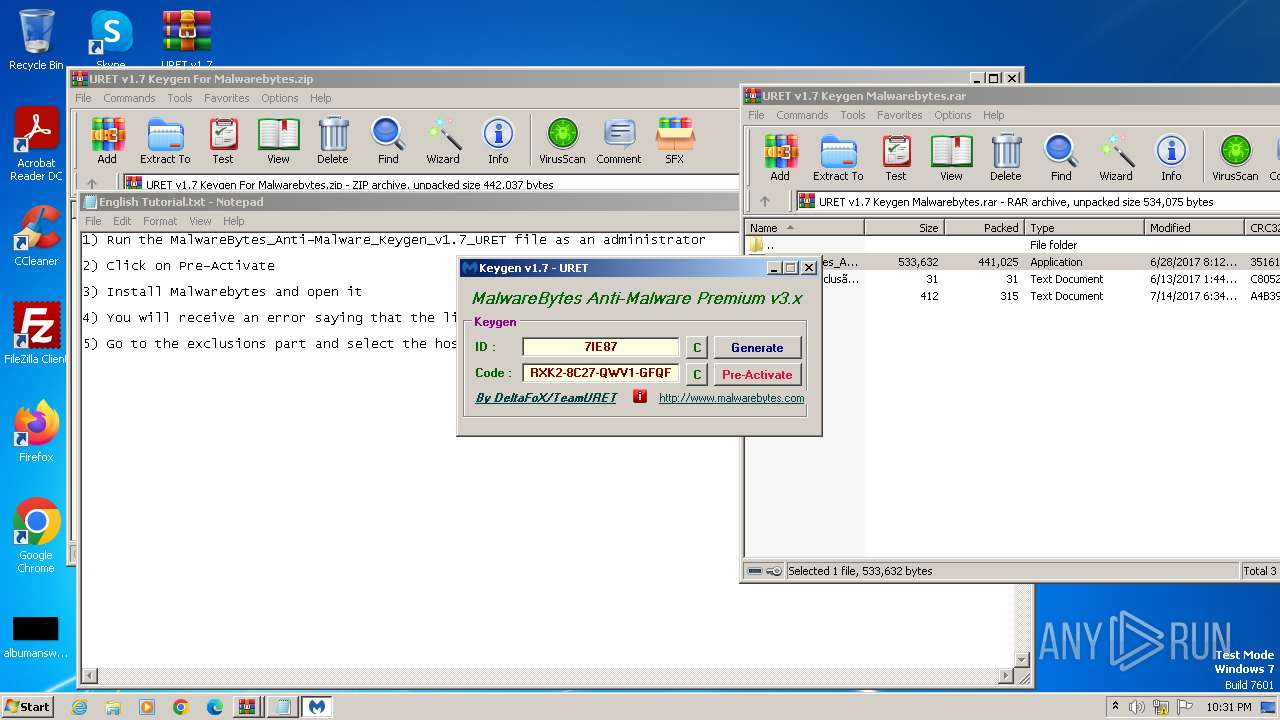Open Format menu in Notepad

pyautogui.click(x=160, y=221)
